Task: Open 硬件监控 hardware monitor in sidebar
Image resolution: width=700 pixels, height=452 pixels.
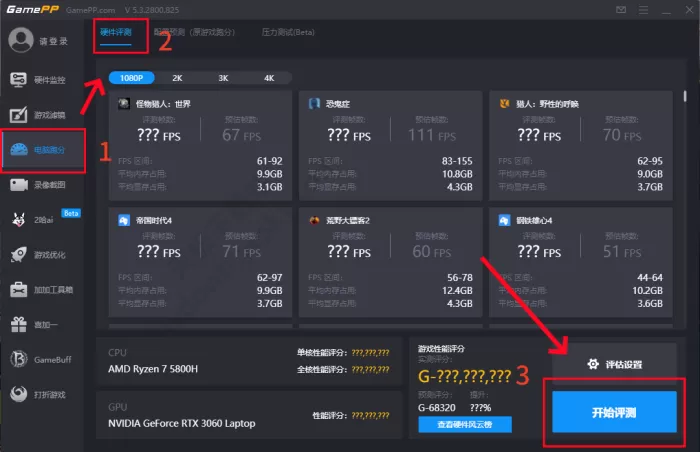Action: tap(42, 80)
